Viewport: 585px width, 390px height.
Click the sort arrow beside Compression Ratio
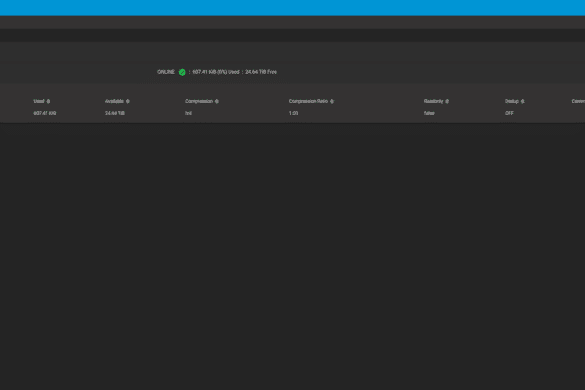point(332,101)
